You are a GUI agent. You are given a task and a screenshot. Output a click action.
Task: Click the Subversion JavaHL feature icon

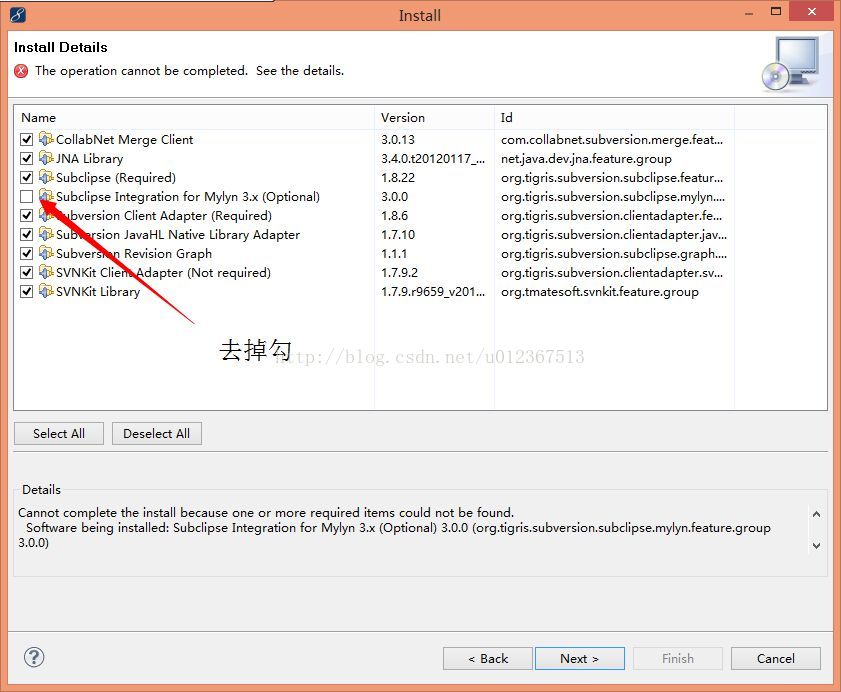[46, 234]
